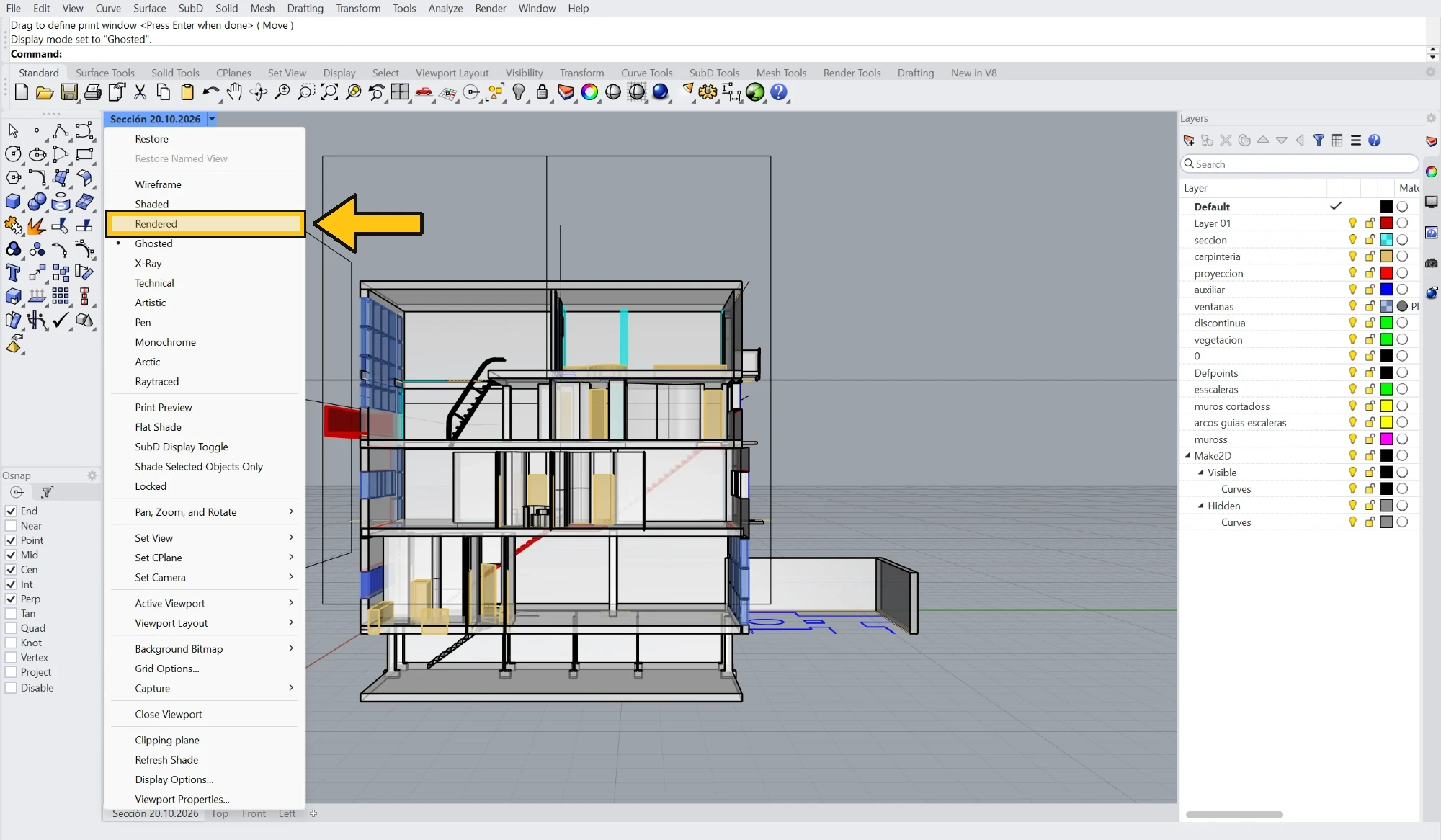
Task: Choose Rendered display mode
Action: [205, 224]
